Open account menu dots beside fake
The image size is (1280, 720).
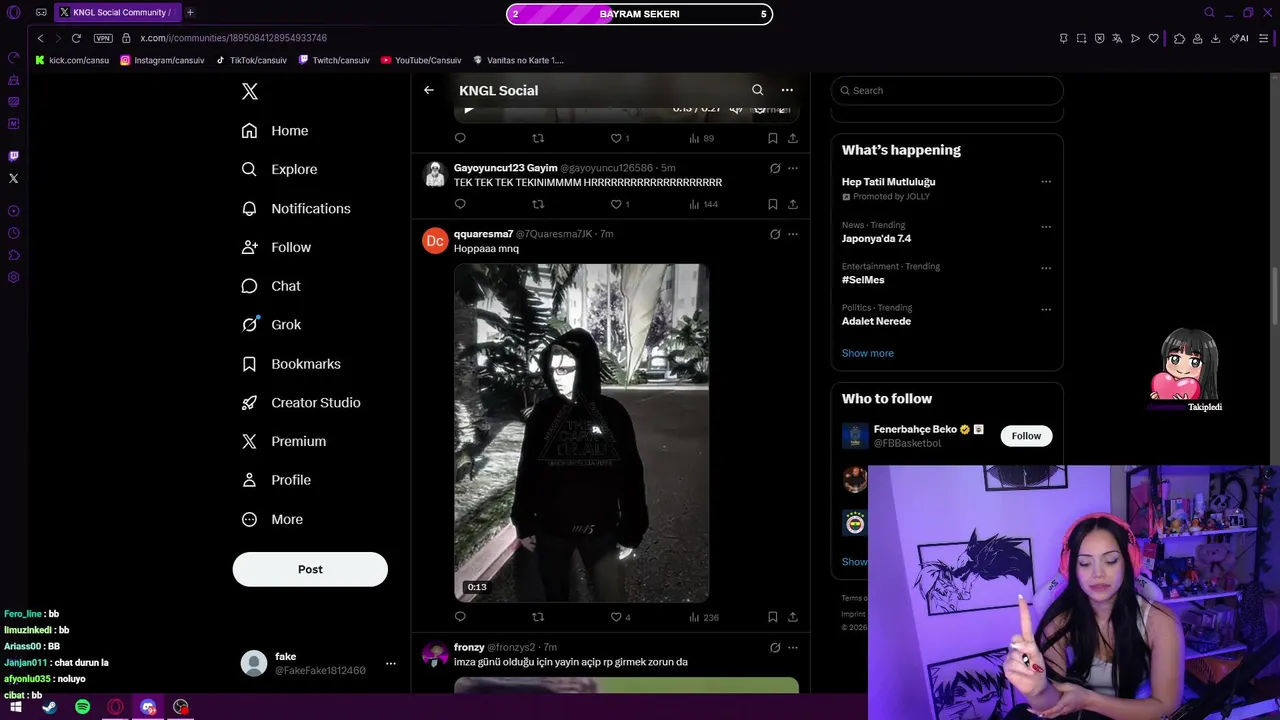tap(391, 663)
